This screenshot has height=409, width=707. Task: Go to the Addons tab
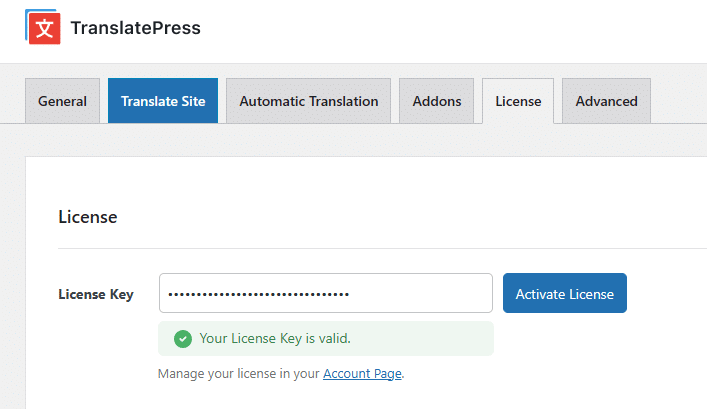pyautogui.click(x=436, y=101)
